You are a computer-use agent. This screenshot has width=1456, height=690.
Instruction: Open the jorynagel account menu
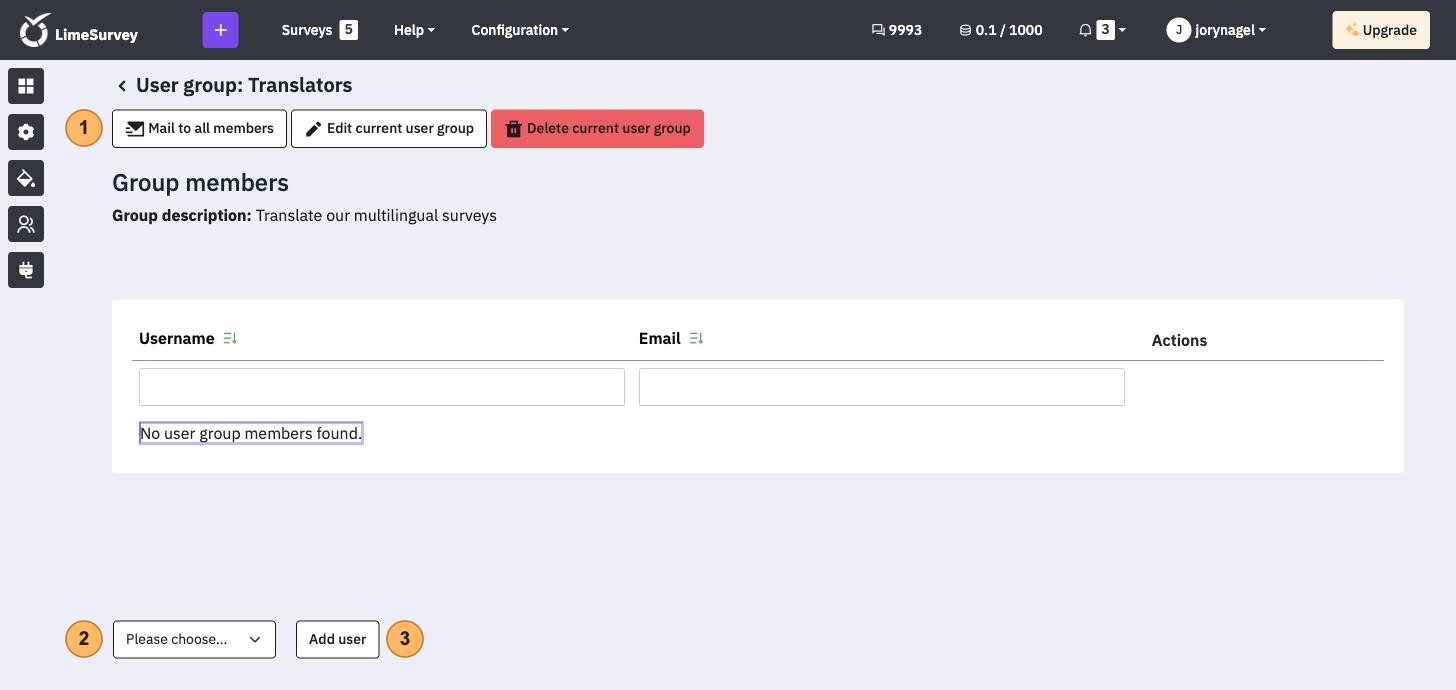point(1216,30)
